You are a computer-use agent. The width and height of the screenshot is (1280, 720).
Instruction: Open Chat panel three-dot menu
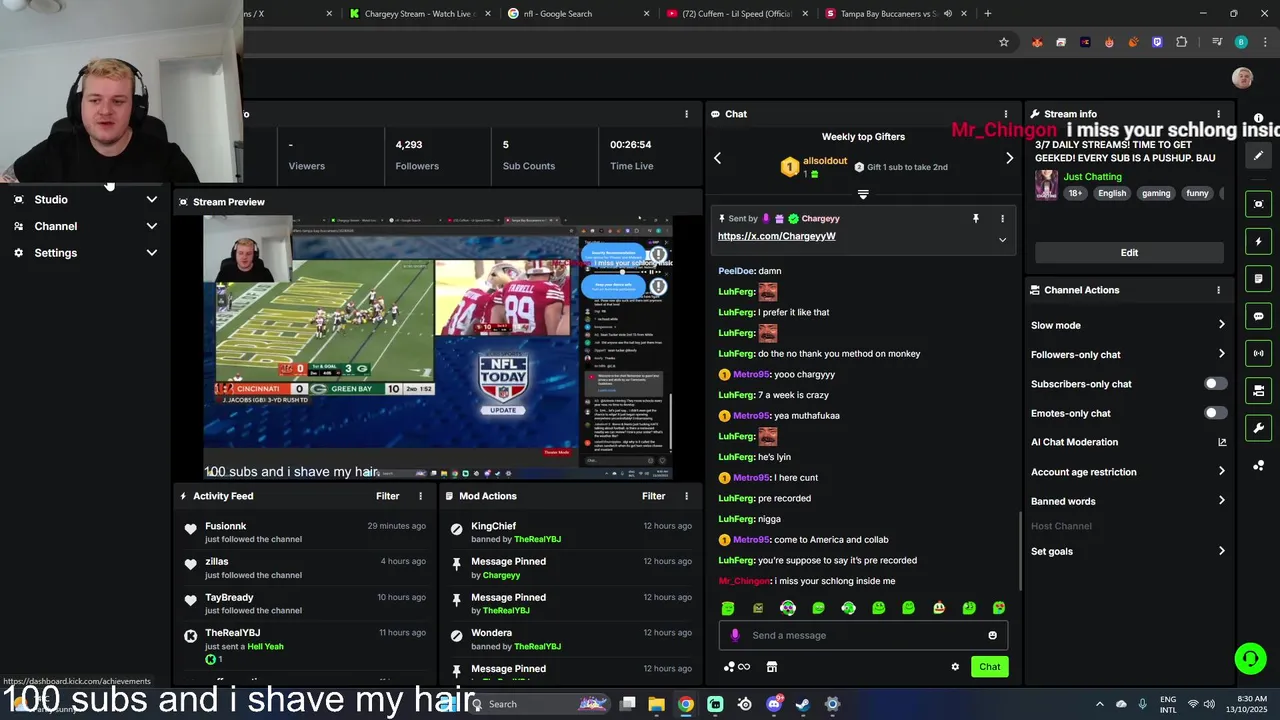click(1006, 114)
